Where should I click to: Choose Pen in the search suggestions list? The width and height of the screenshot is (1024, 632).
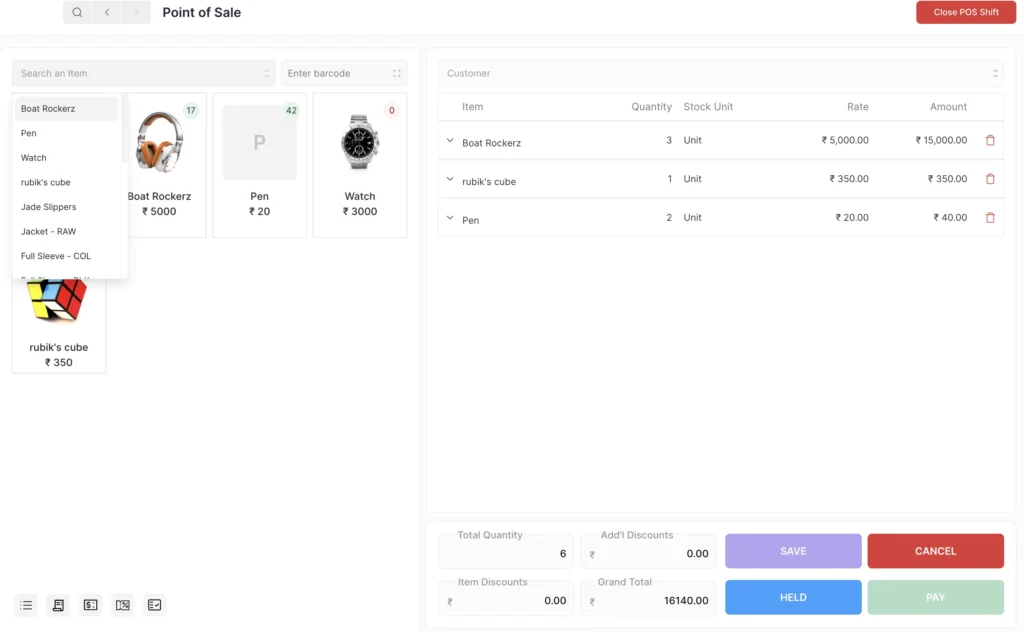[66, 133]
